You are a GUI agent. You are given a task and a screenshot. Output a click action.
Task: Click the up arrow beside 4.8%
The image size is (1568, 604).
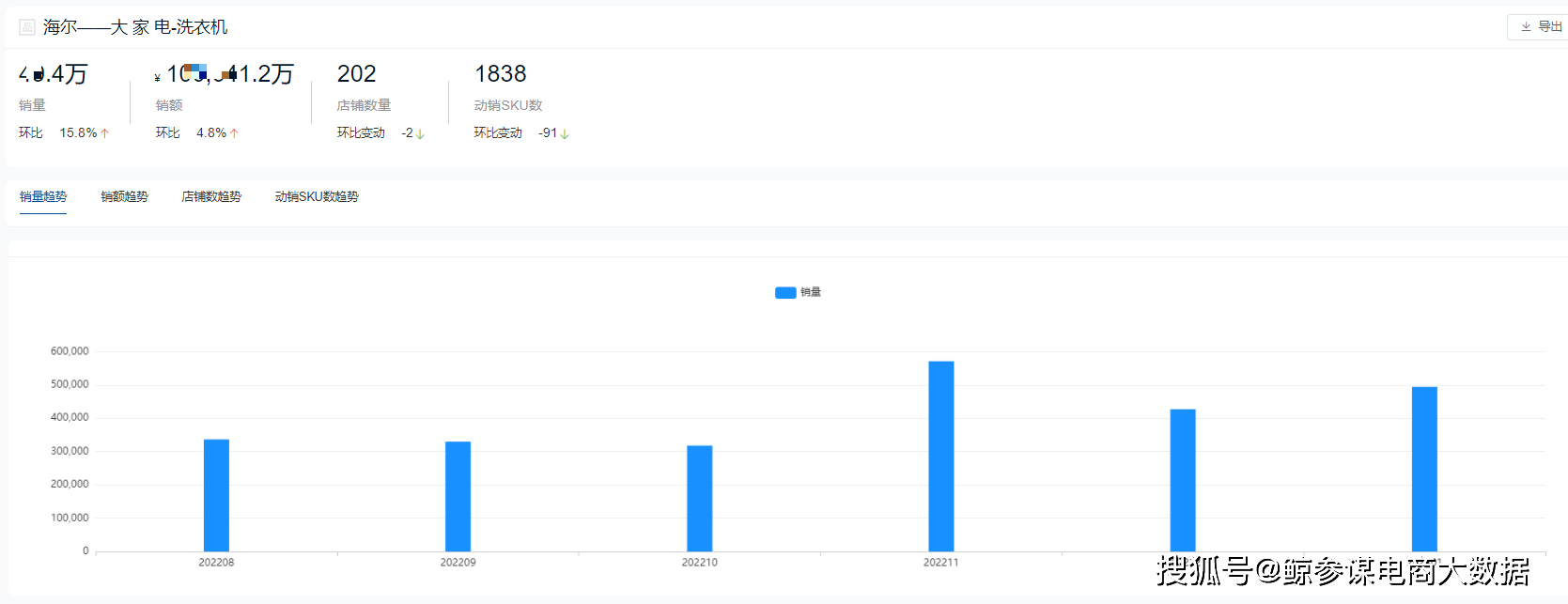[234, 133]
